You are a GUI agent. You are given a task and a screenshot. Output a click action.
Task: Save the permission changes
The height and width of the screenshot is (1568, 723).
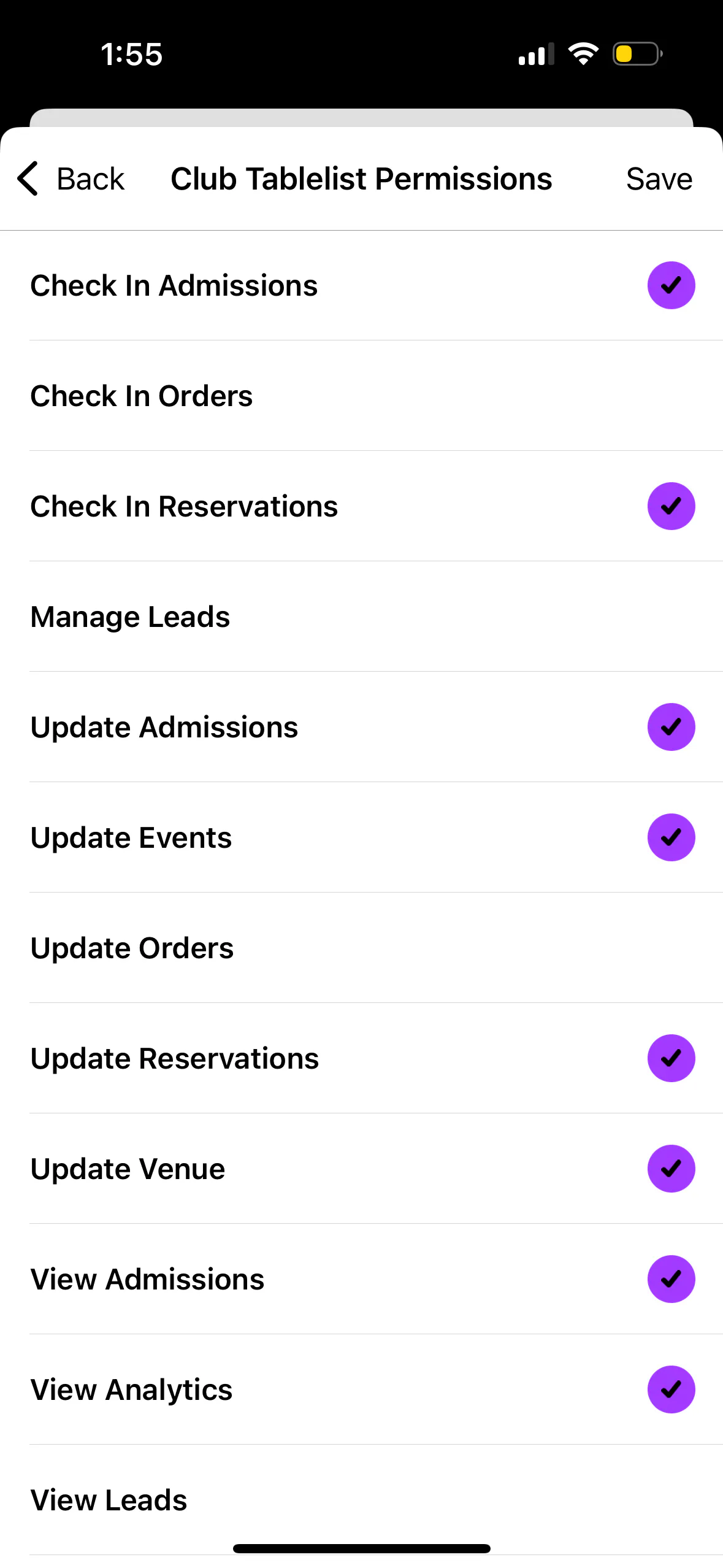[x=659, y=179]
